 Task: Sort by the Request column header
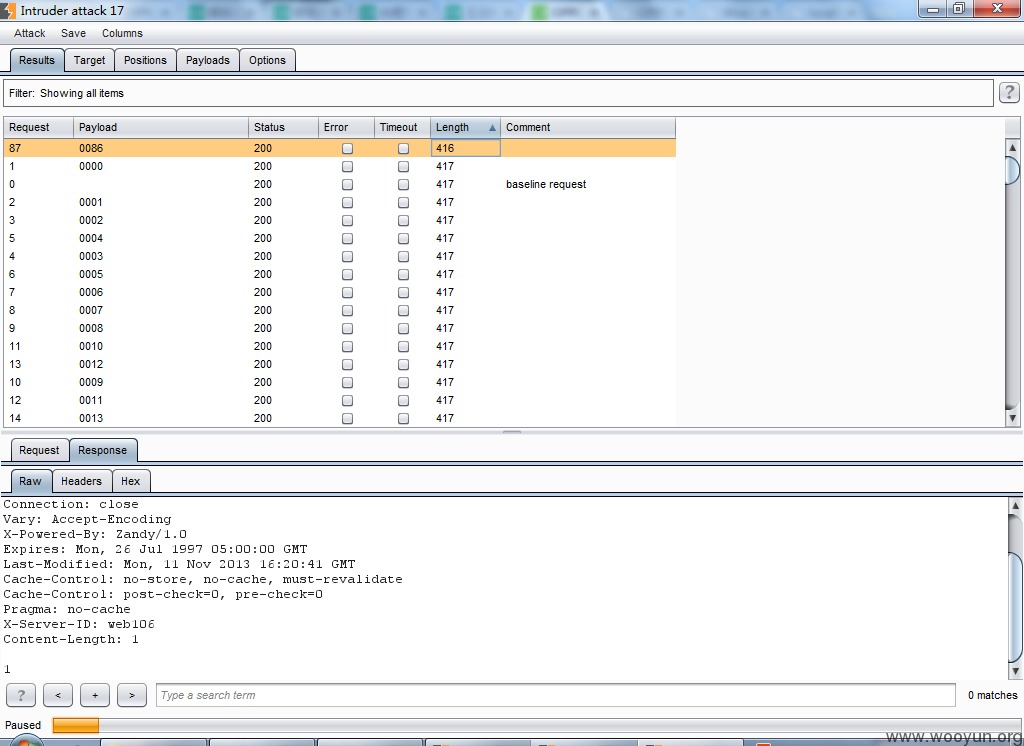[39, 127]
